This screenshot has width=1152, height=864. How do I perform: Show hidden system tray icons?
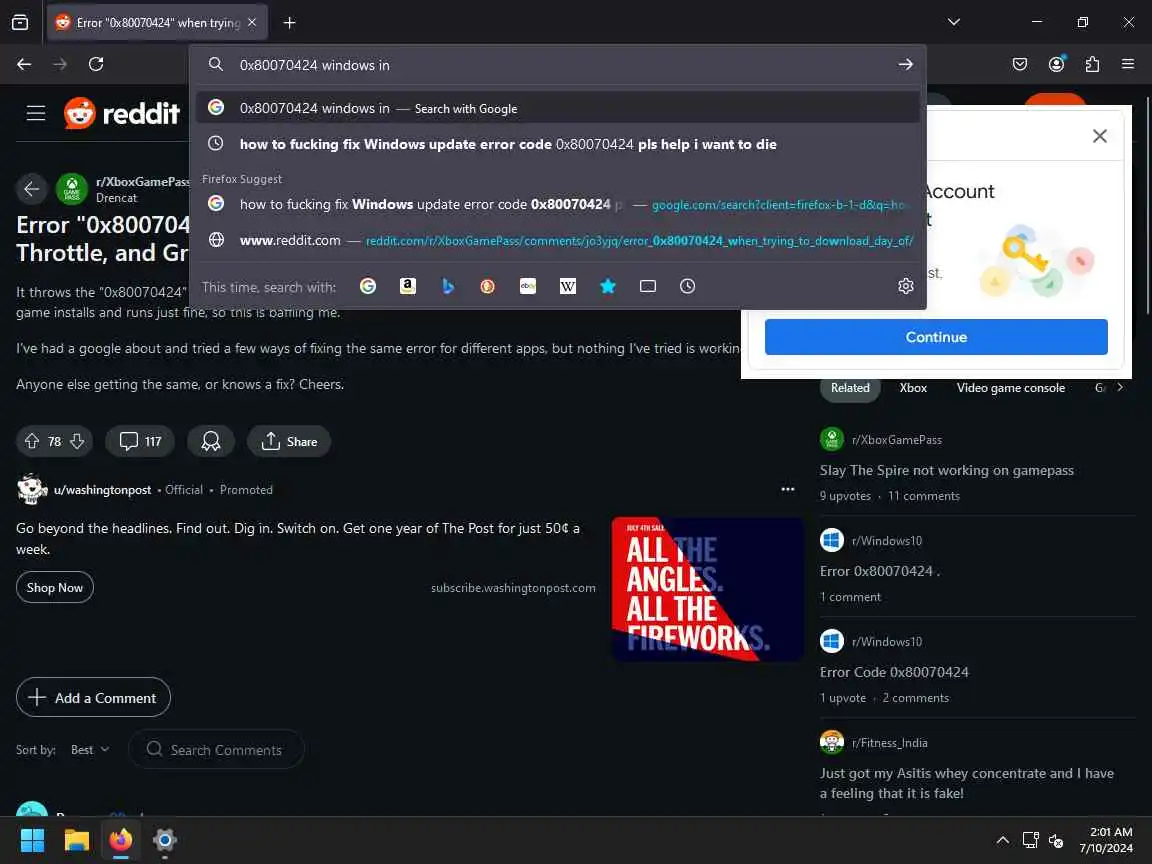tap(1002, 840)
